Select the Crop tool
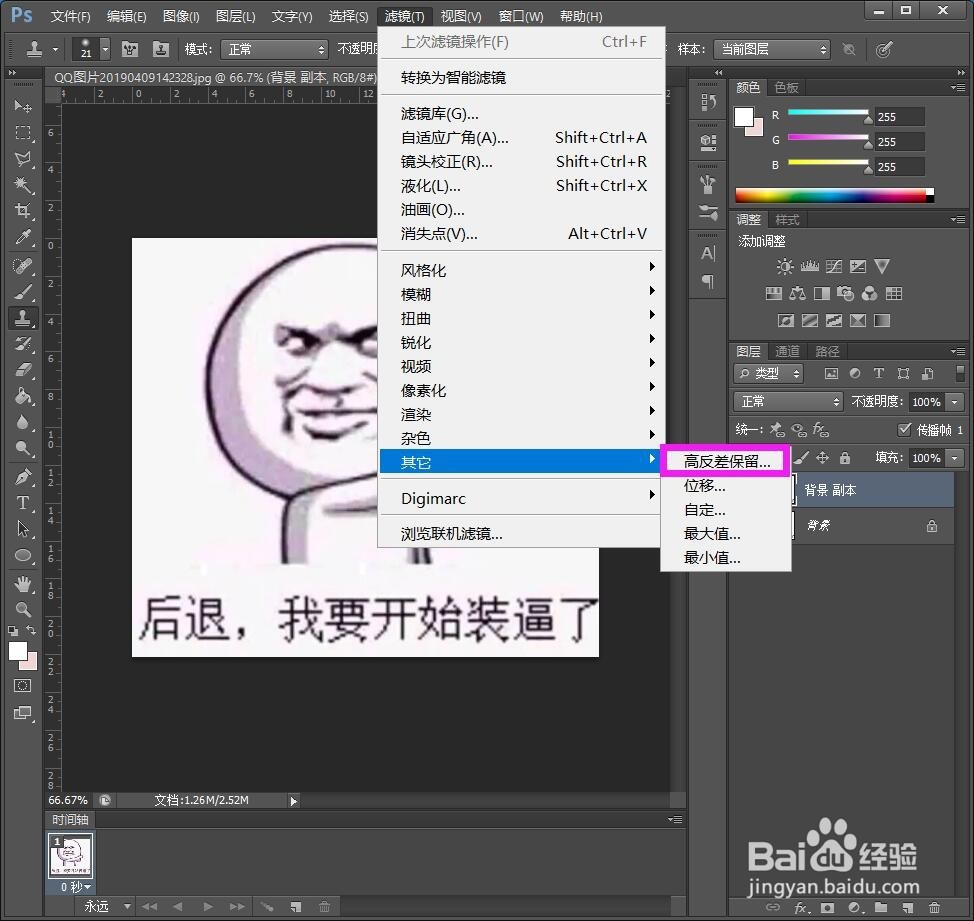The image size is (974, 921). pyautogui.click(x=23, y=212)
